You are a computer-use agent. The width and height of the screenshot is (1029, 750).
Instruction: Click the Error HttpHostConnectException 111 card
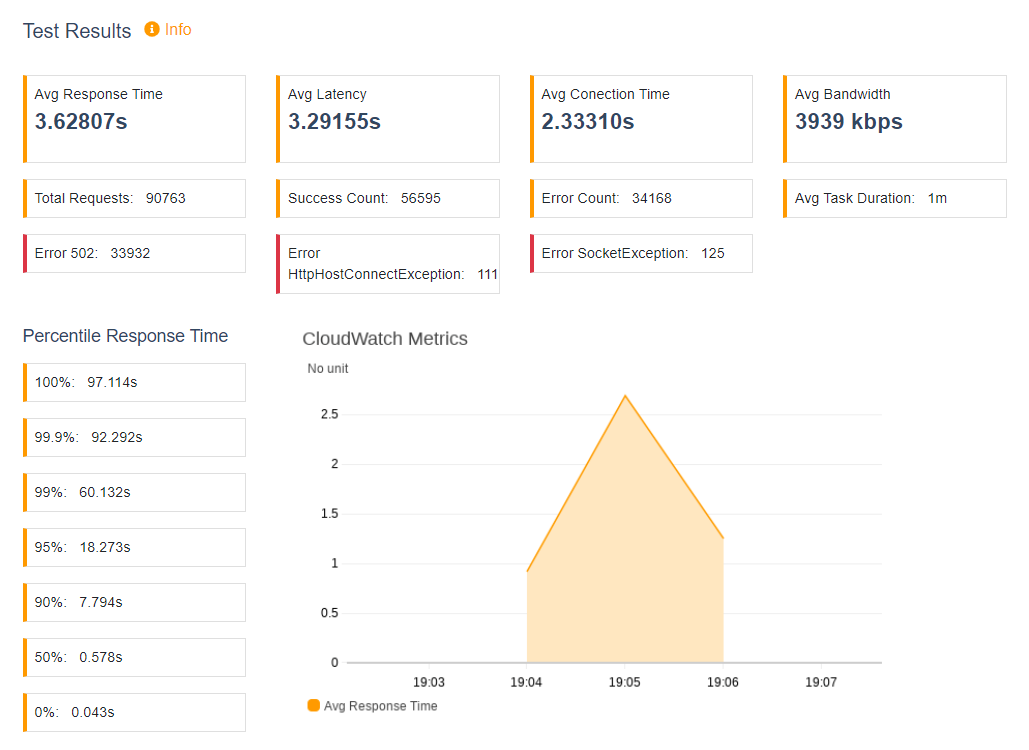(388, 264)
